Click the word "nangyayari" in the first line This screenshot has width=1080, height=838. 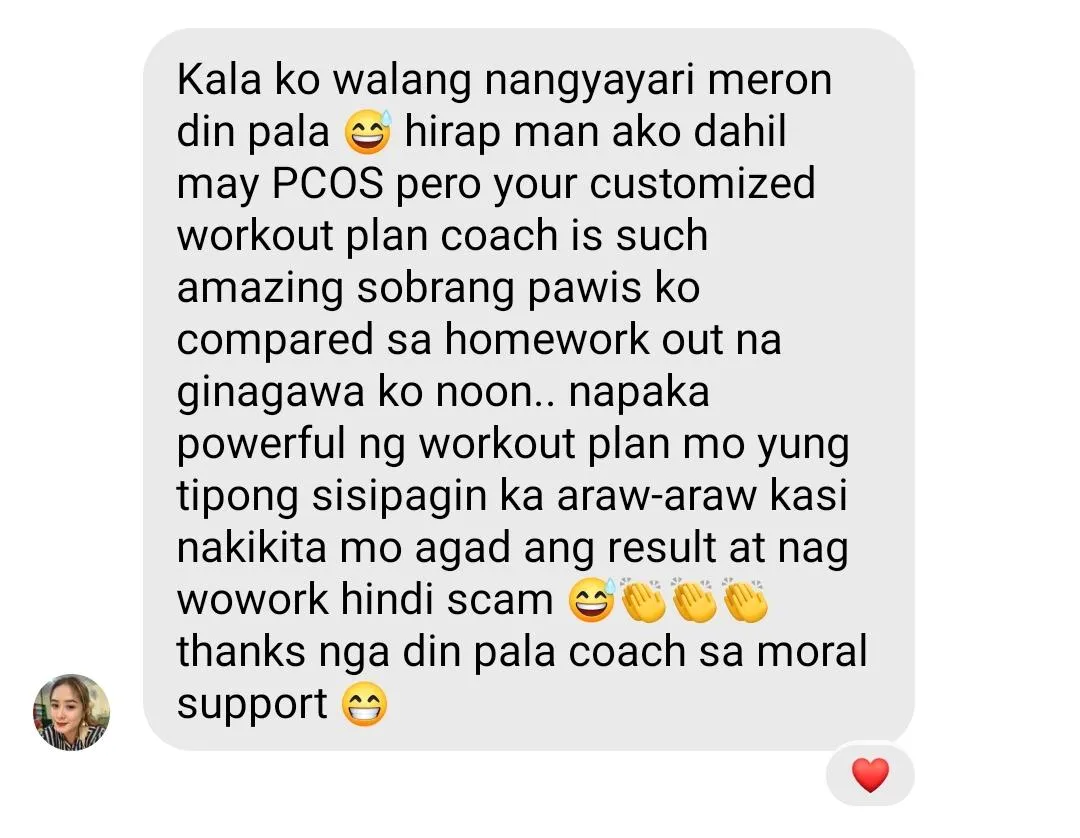click(589, 81)
